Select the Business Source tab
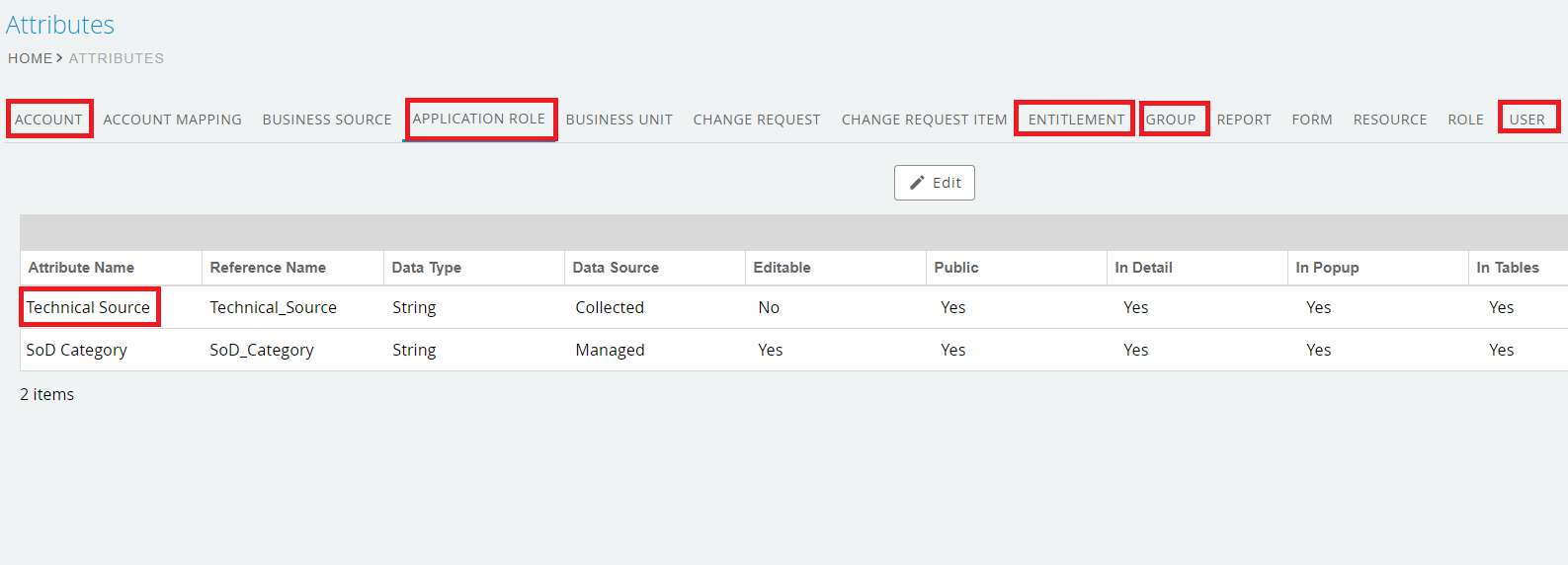 (327, 120)
